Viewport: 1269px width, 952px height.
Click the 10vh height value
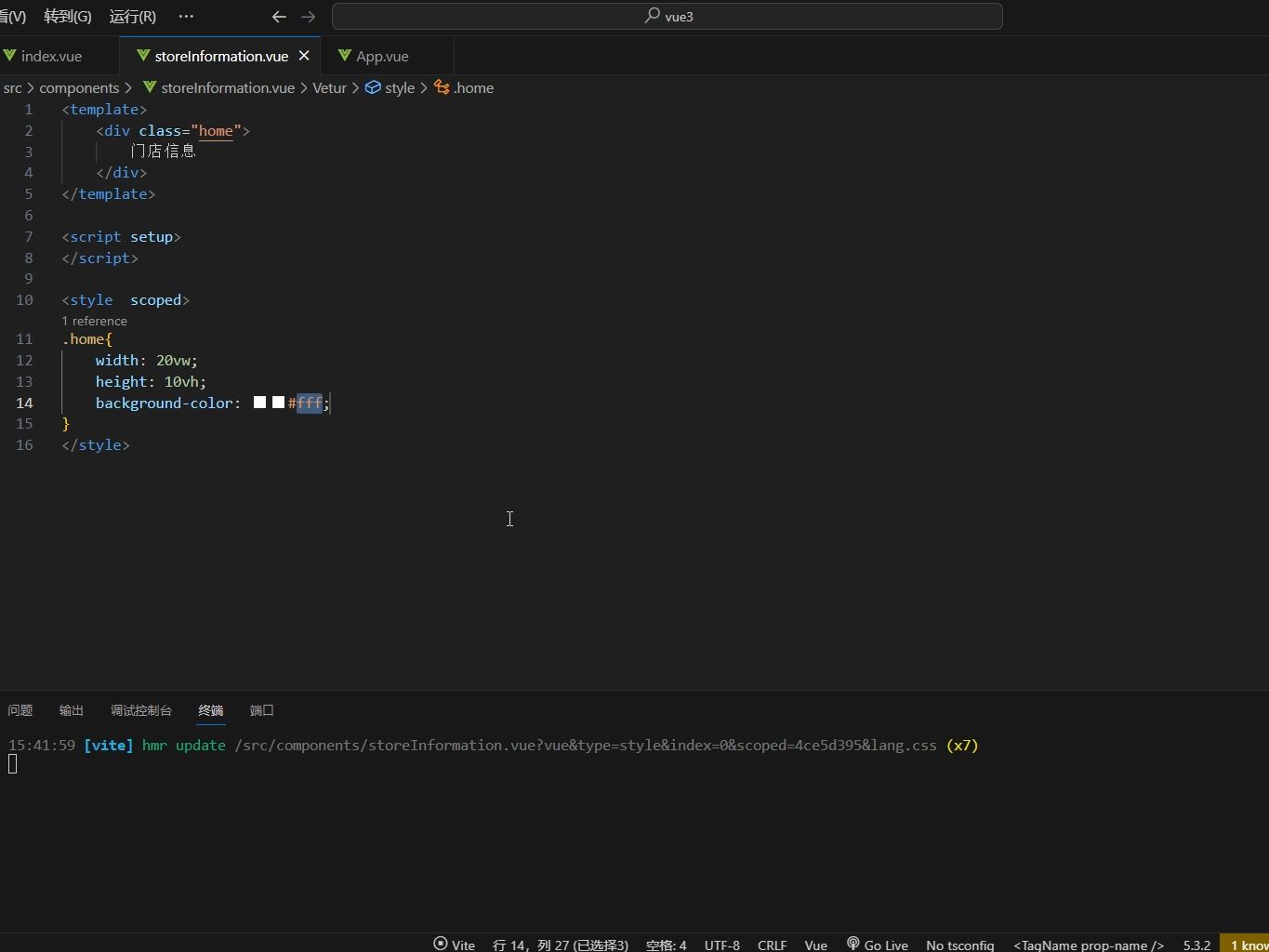click(181, 381)
